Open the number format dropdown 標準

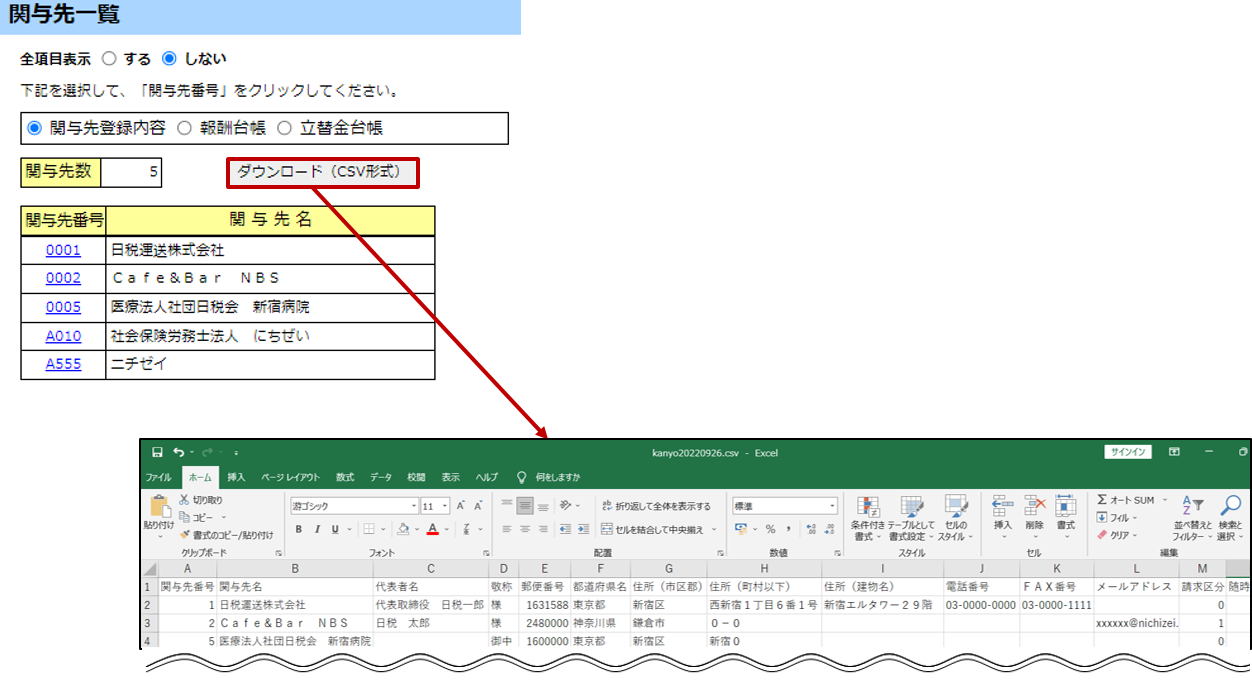pyautogui.click(x=785, y=506)
